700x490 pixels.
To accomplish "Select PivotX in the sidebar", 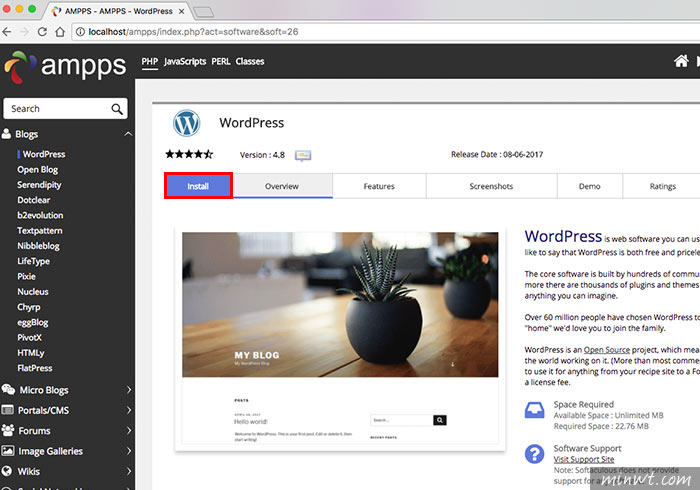I will point(29,337).
